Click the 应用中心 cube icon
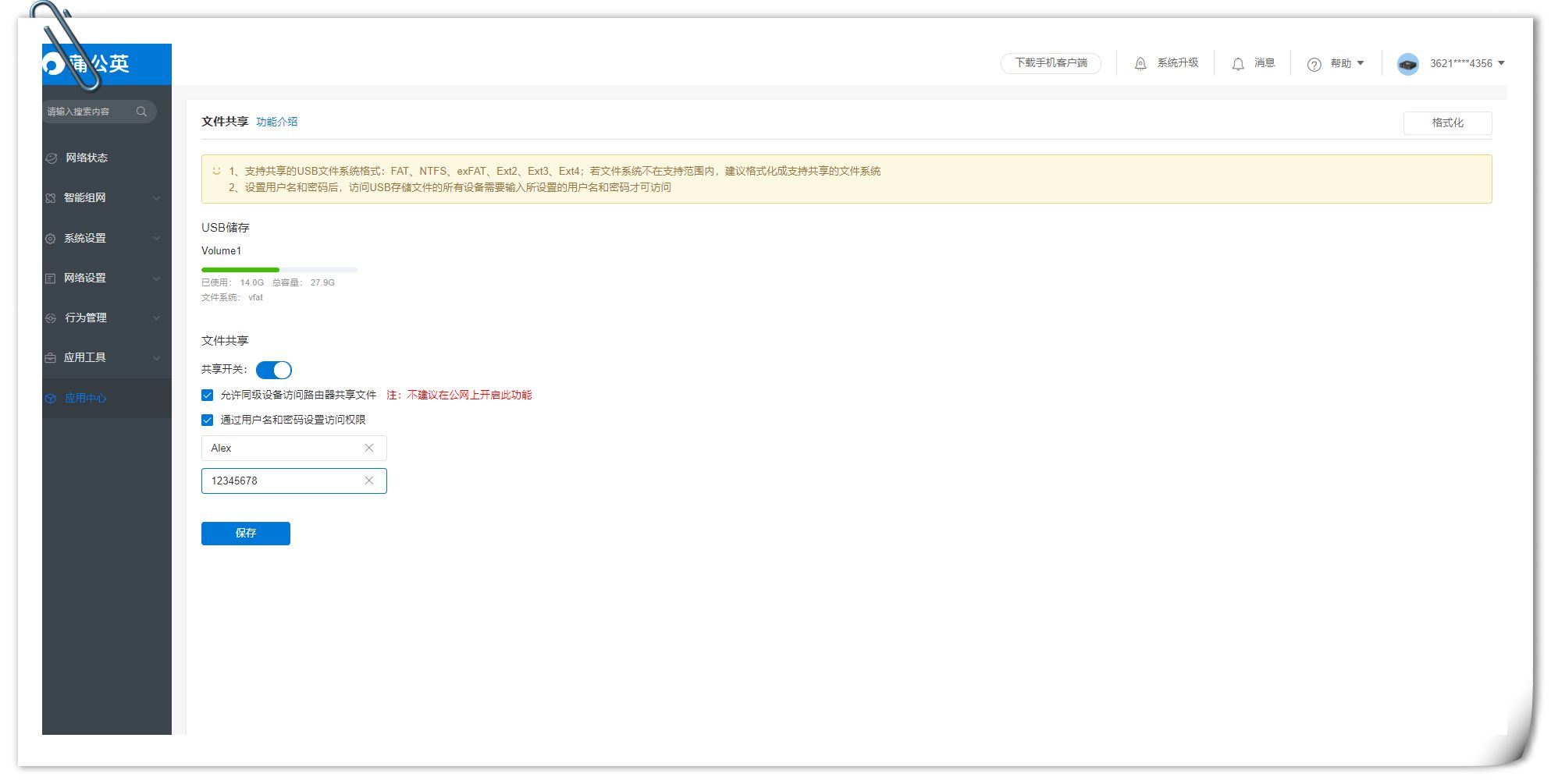Viewport: 1551px width, 784px height. [x=51, y=399]
